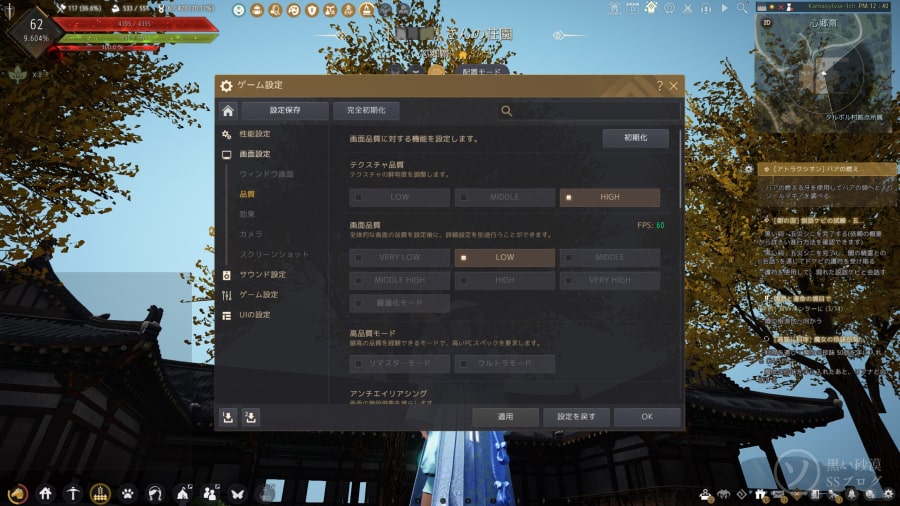Image resolution: width=900 pixels, height=506 pixels.
Task: Select カメラ sub-item in sidebar
Action: [251, 234]
